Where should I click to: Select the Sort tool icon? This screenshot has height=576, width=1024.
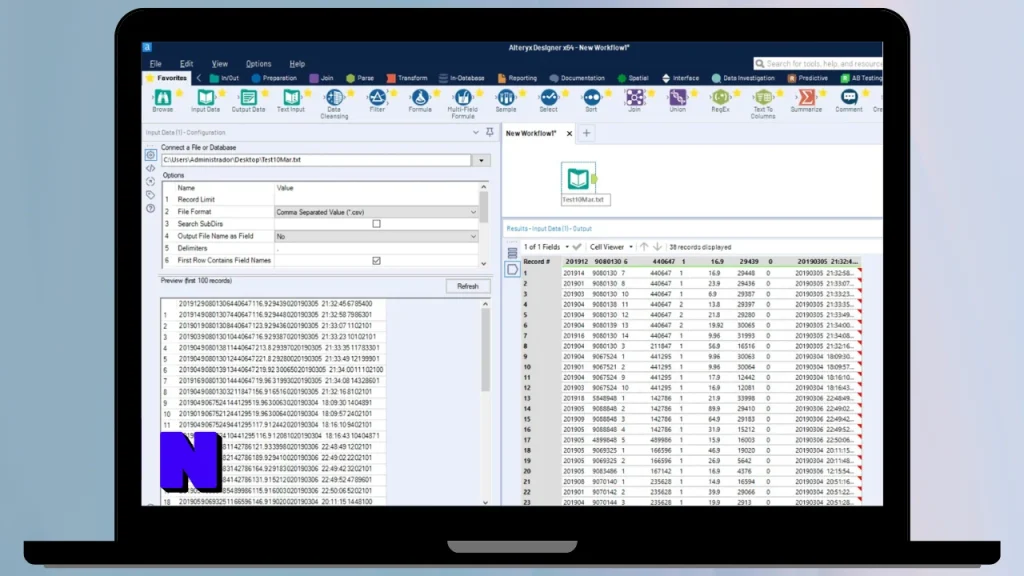(592, 99)
